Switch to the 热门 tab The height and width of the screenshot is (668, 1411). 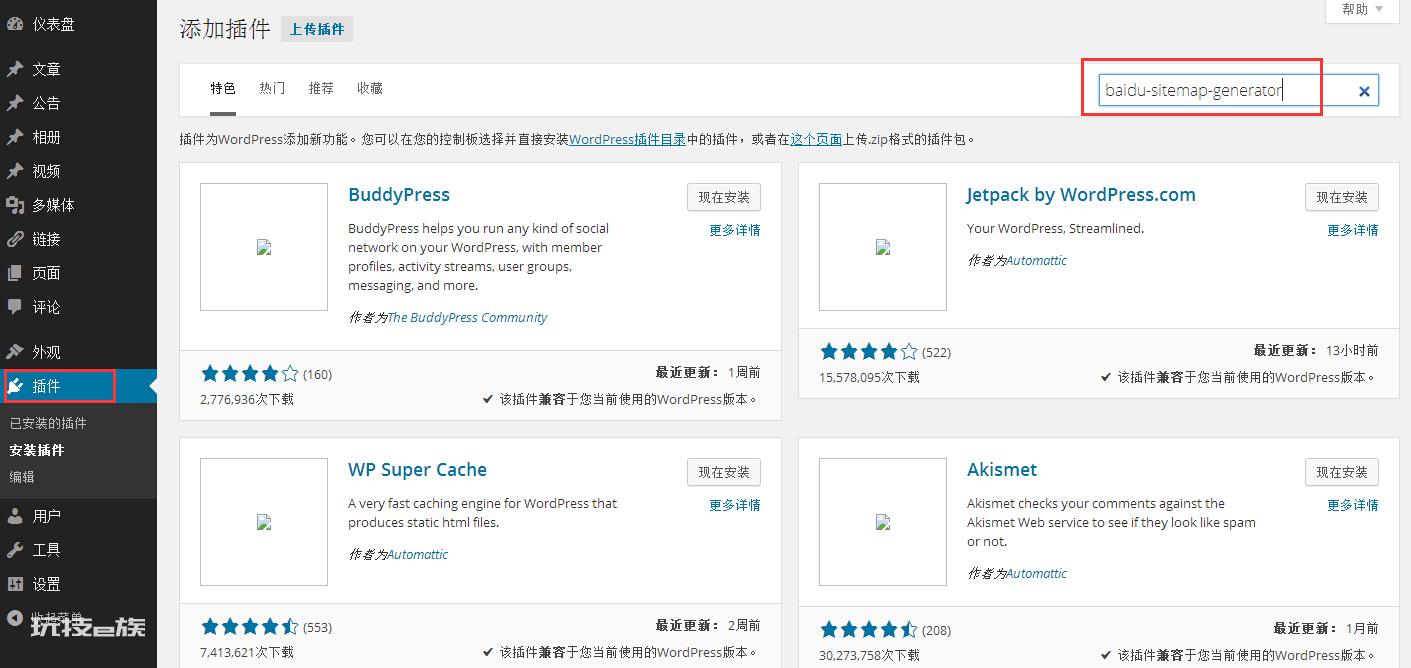click(x=272, y=88)
